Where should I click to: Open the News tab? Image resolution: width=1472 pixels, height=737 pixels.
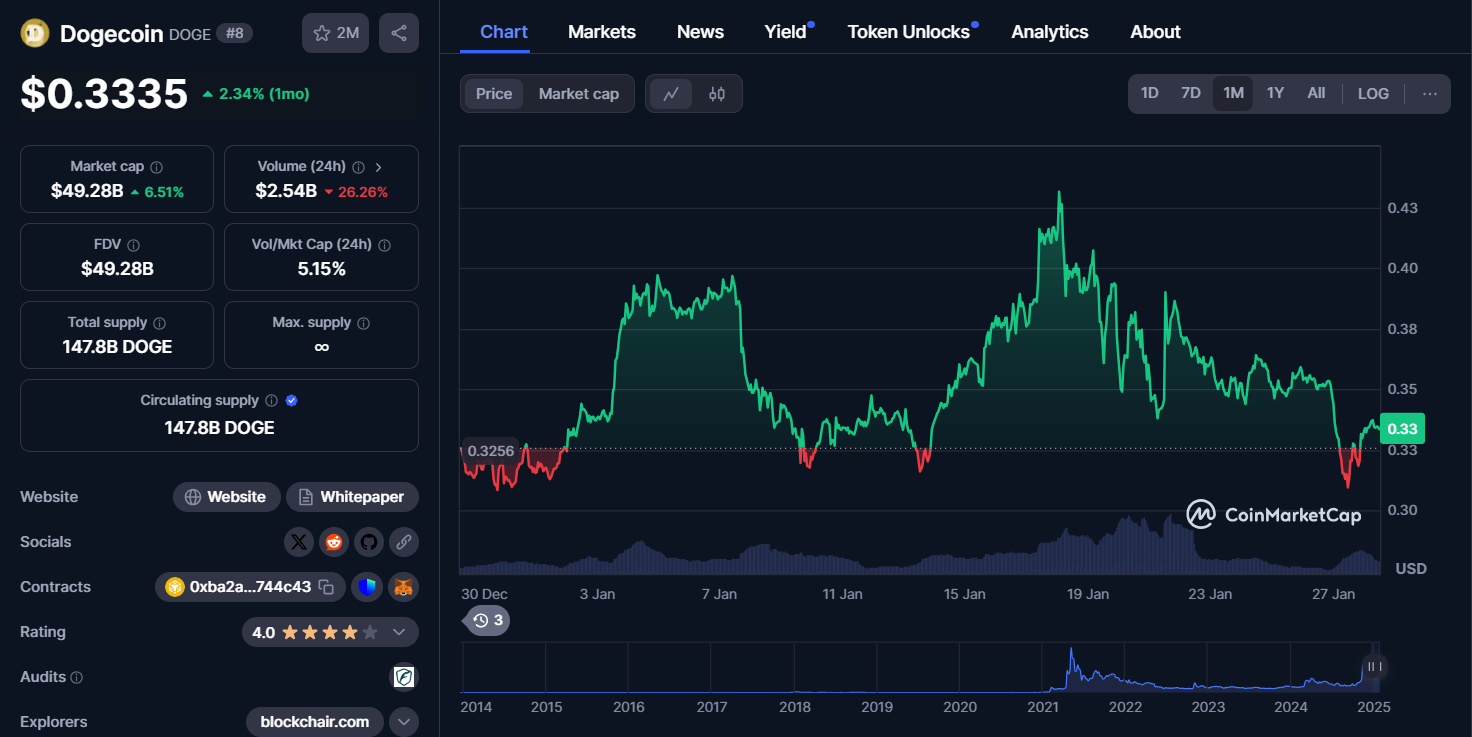click(700, 32)
